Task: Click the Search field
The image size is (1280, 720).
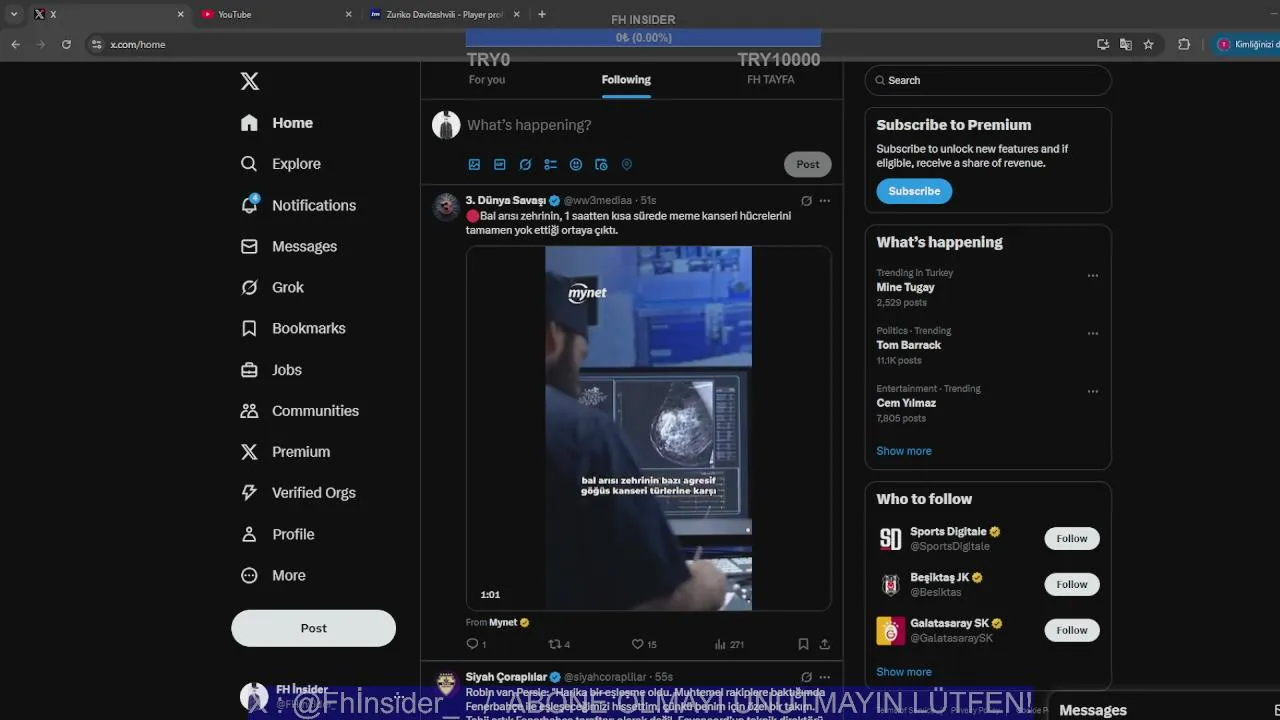Action: (988, 80)
